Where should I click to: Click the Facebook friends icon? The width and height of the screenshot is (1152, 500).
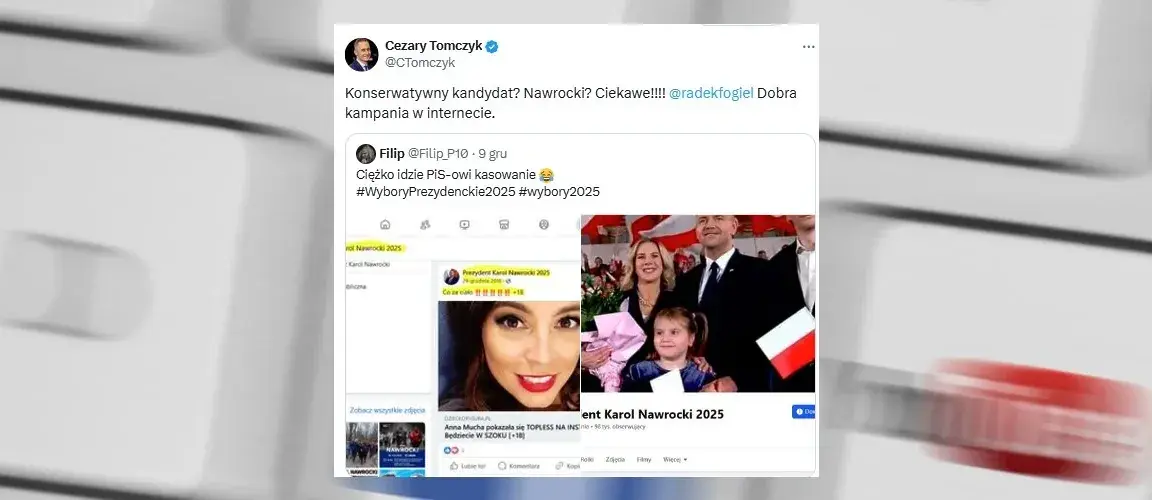click(425, 225)
